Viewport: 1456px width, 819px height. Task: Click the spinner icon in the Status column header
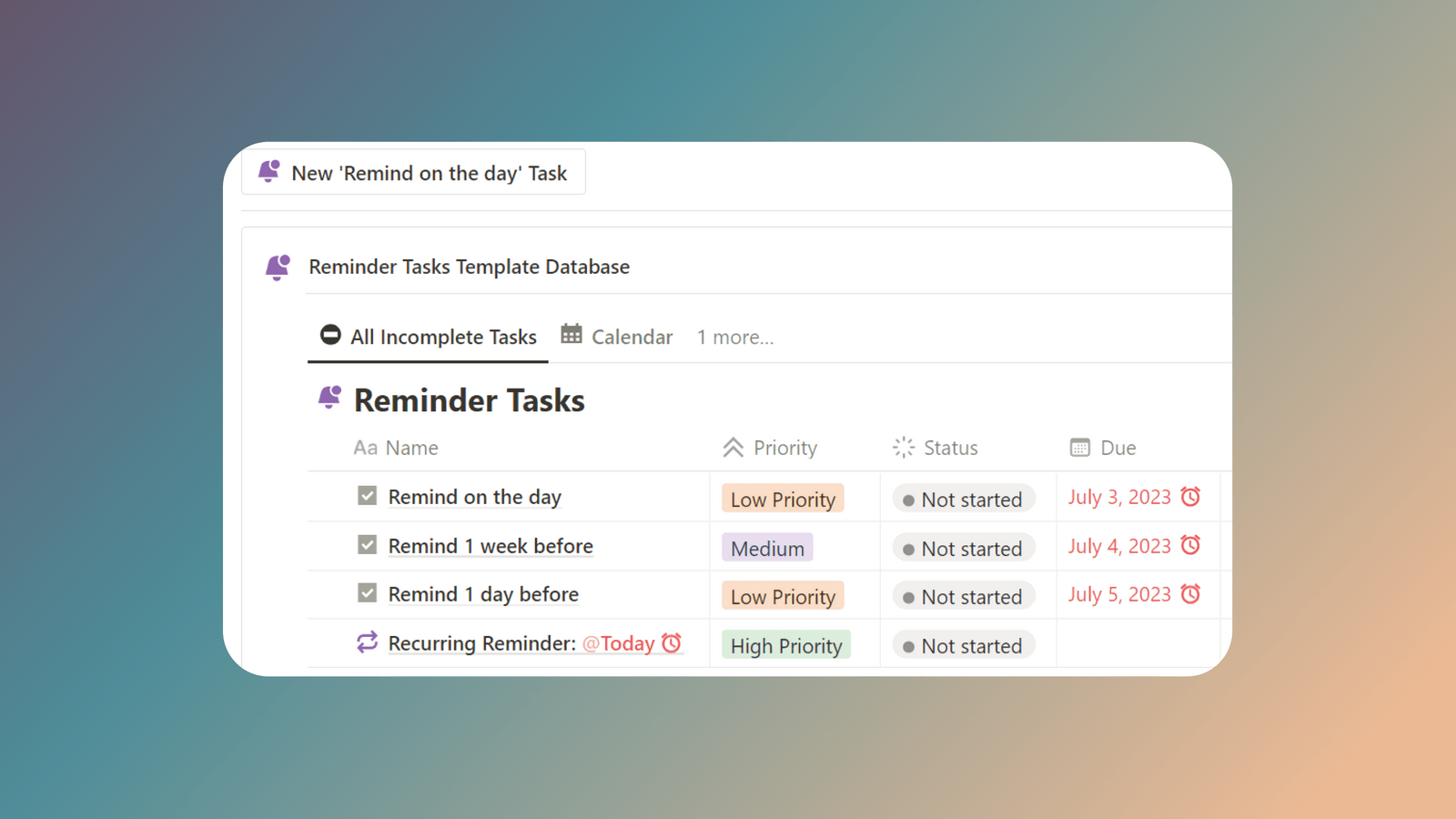903,447
